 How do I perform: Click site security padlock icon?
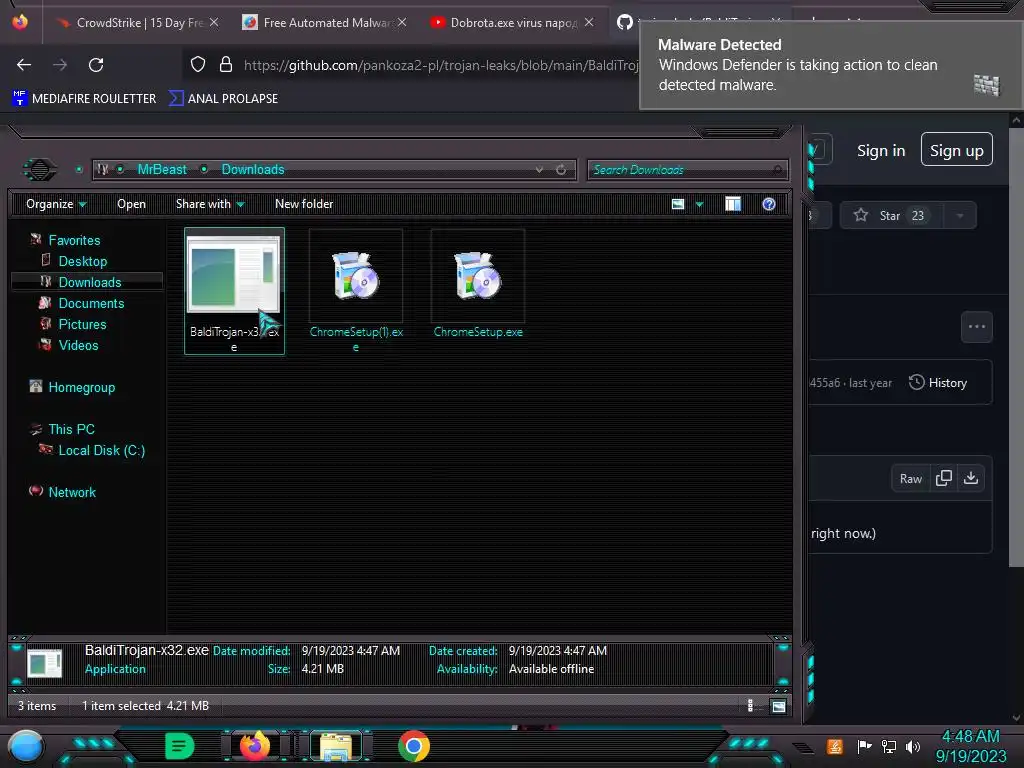click(226, 64)
